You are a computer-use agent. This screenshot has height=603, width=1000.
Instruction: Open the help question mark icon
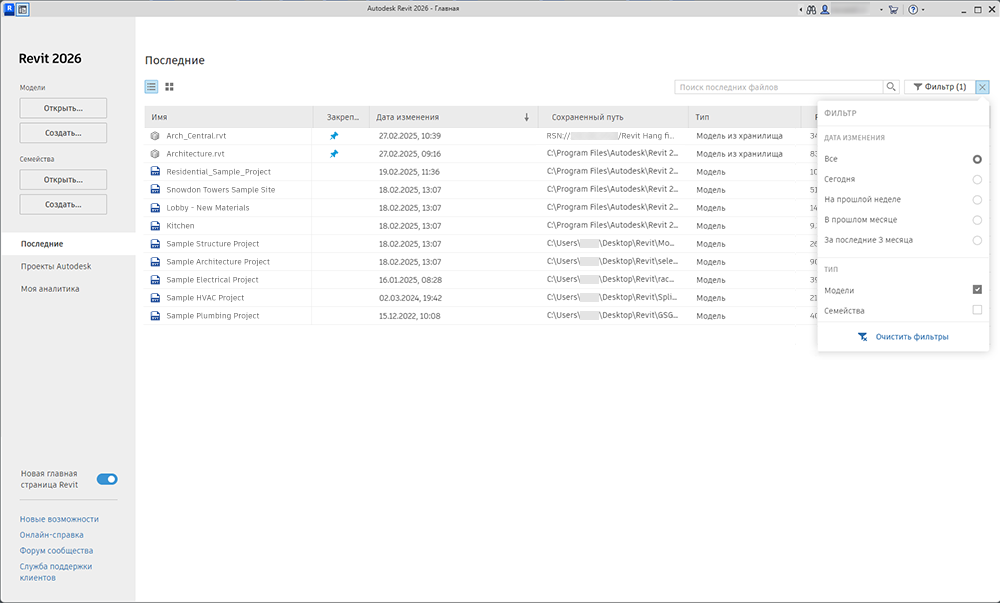[x=913, y=10]
